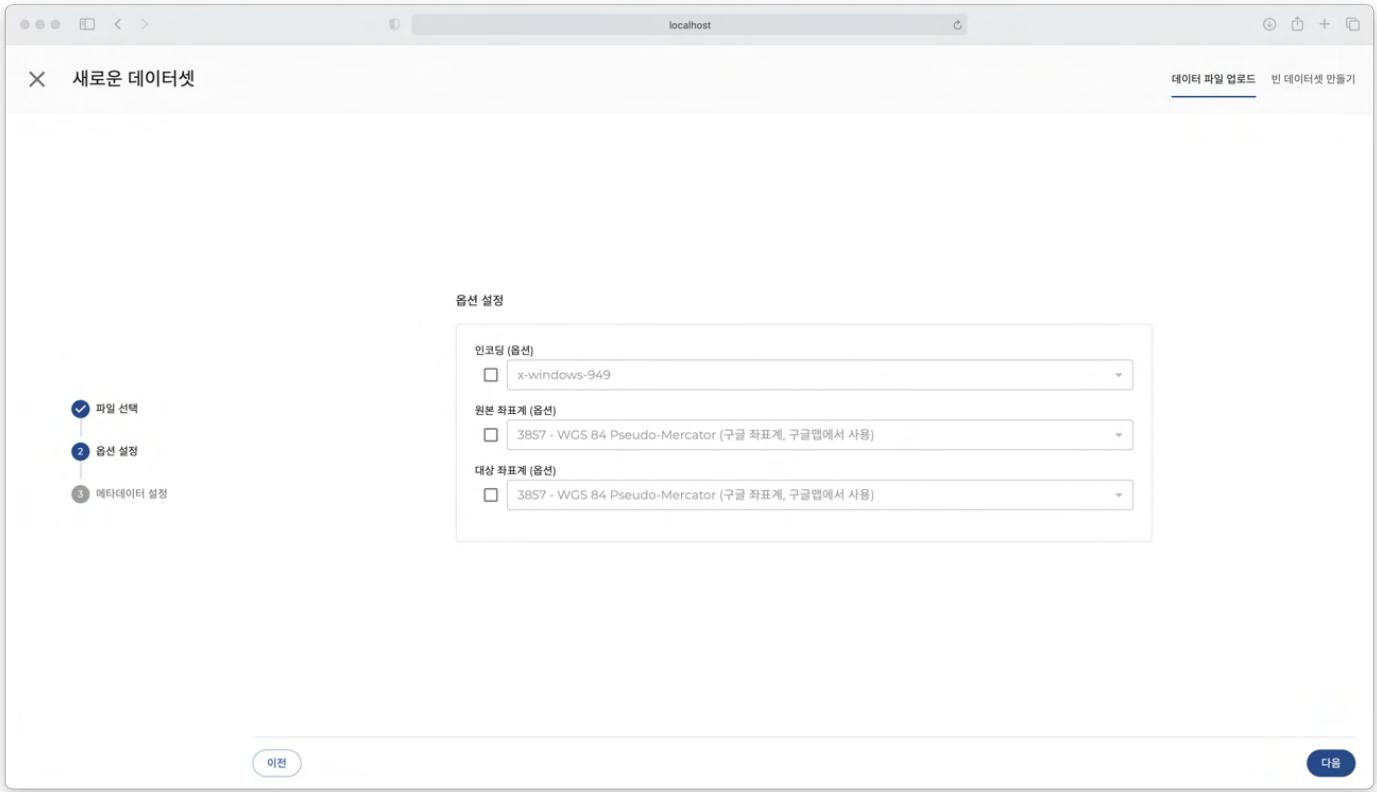Click the Safari sidebar toggle icon
The width and height of the screenshot is (1377, 792).
point(87,24)
